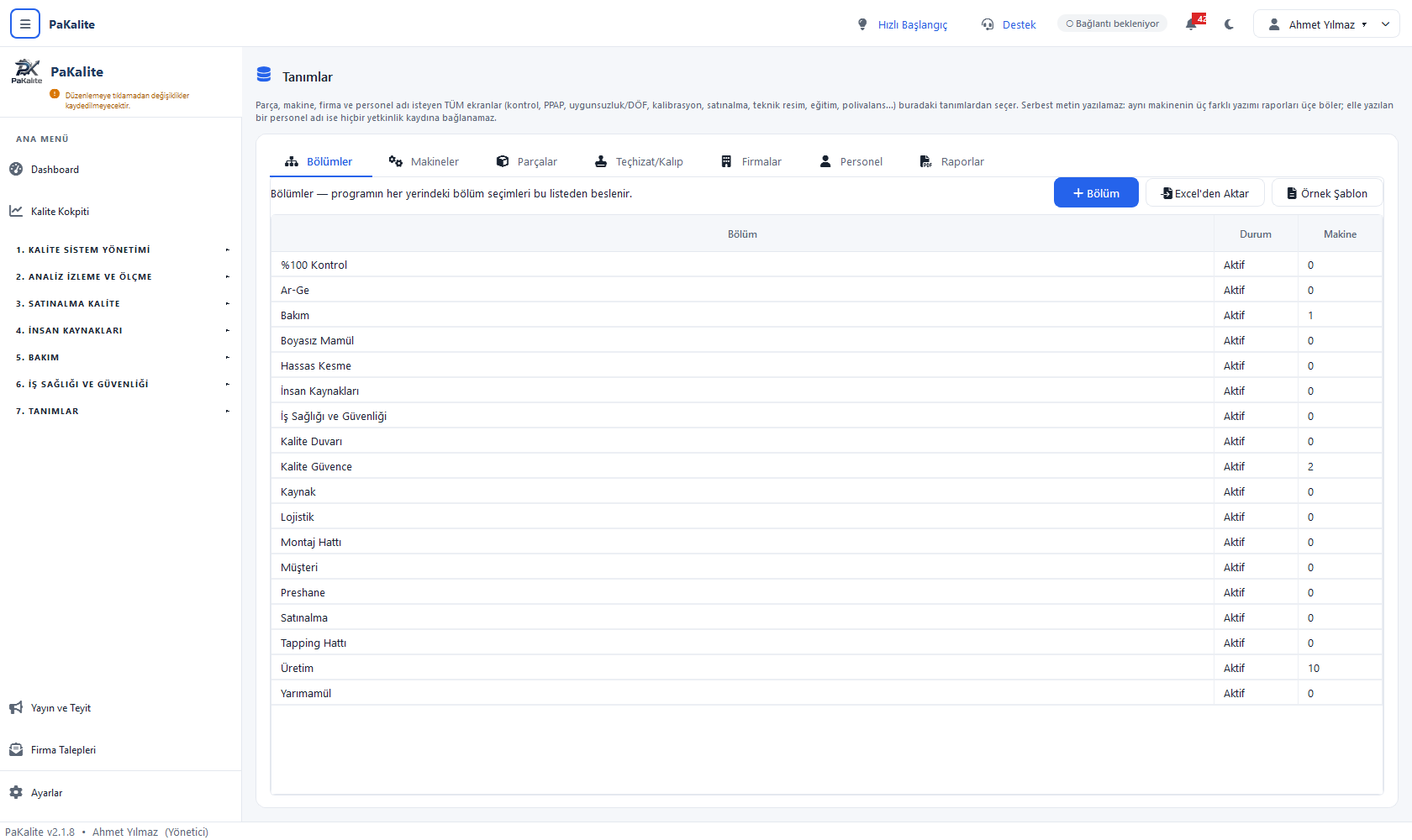
Task: Switch to the Parçalar tab
Action: (x=526, y=161)
